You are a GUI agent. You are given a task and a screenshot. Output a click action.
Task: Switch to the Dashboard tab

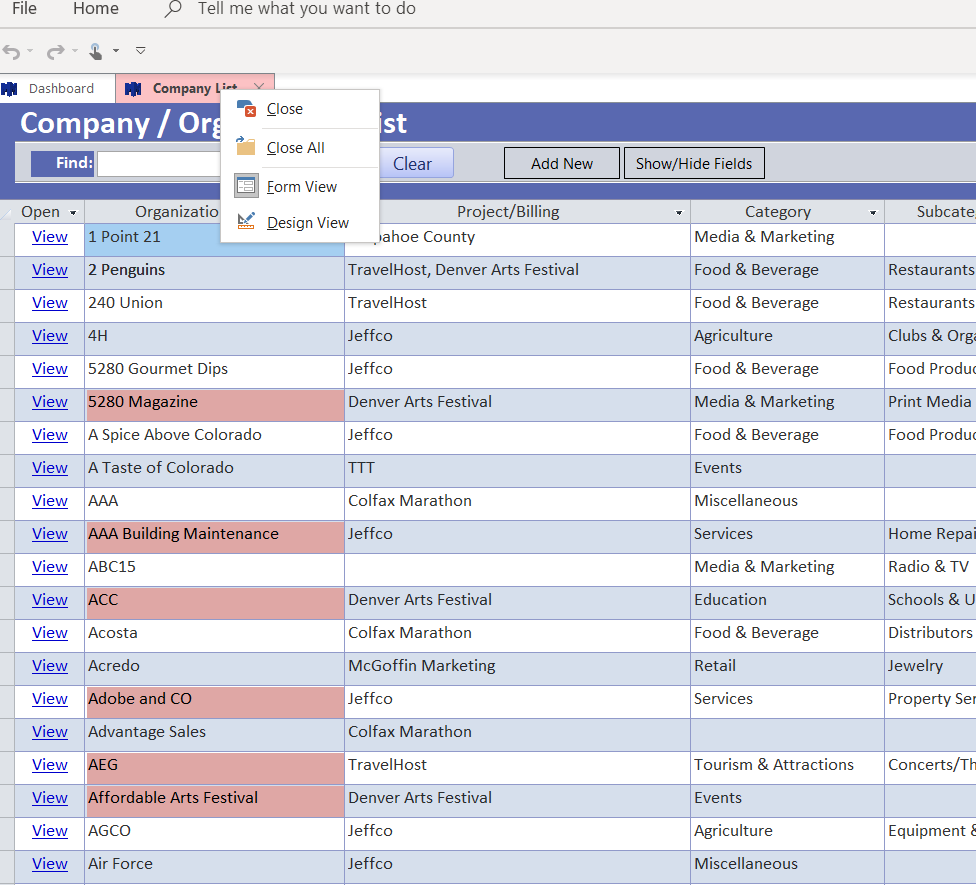(57, 88)
